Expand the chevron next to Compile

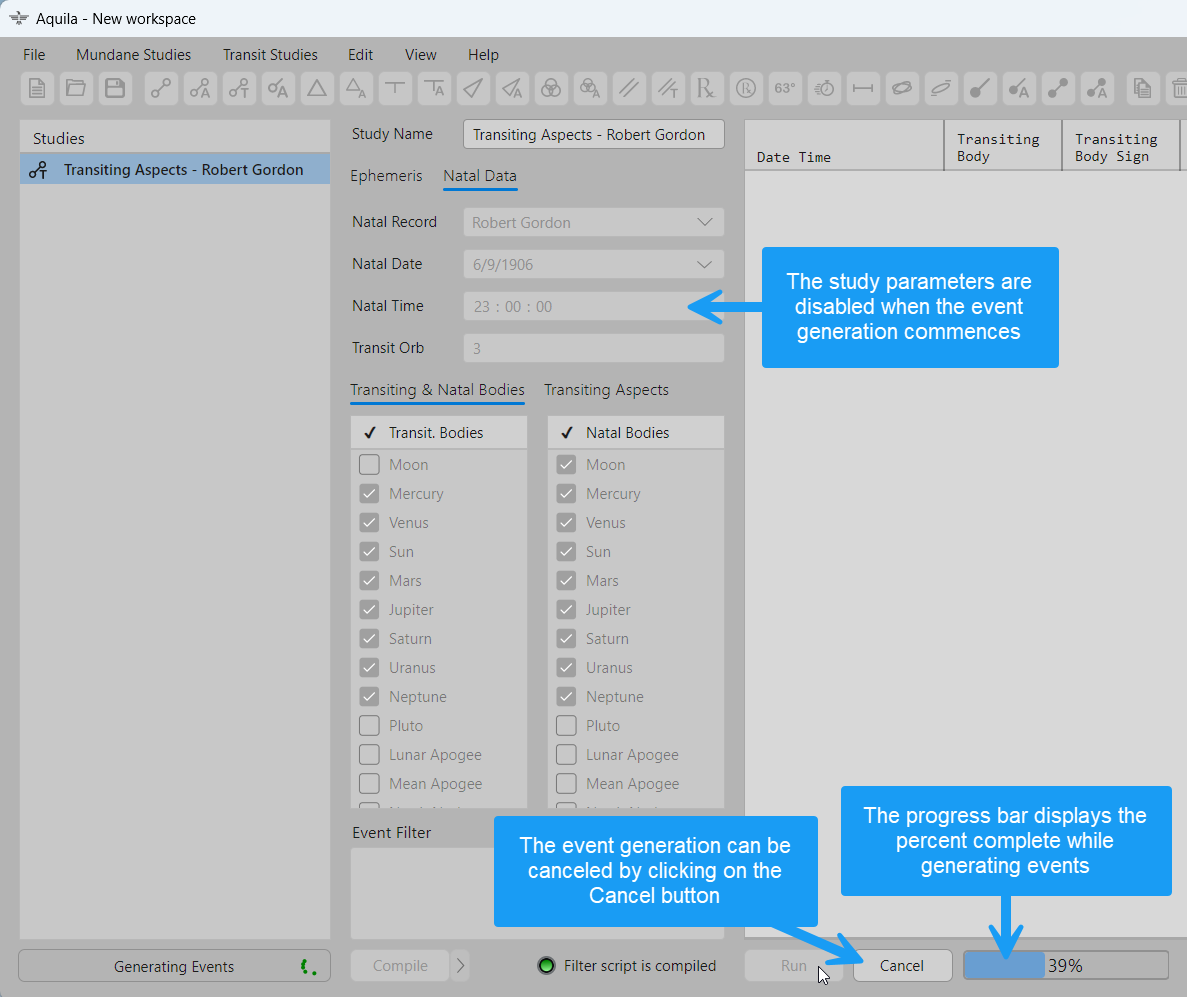pyautogui.click(x=460, y=966)
